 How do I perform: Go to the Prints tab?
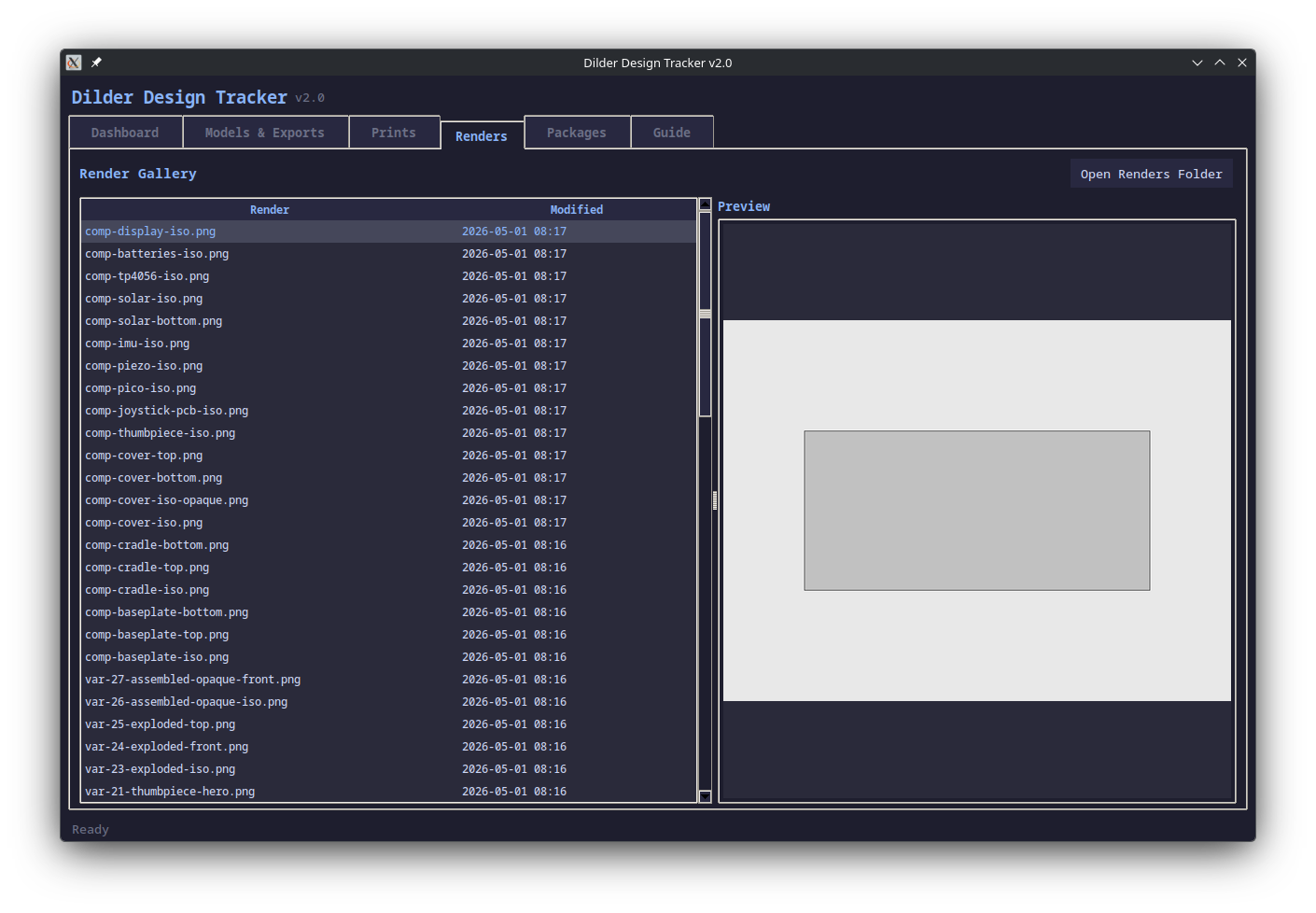coord(394,133)
